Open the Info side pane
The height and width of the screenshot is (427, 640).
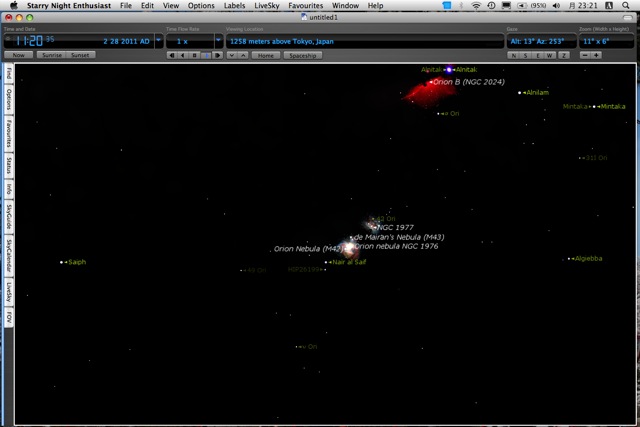click(9, 189)
